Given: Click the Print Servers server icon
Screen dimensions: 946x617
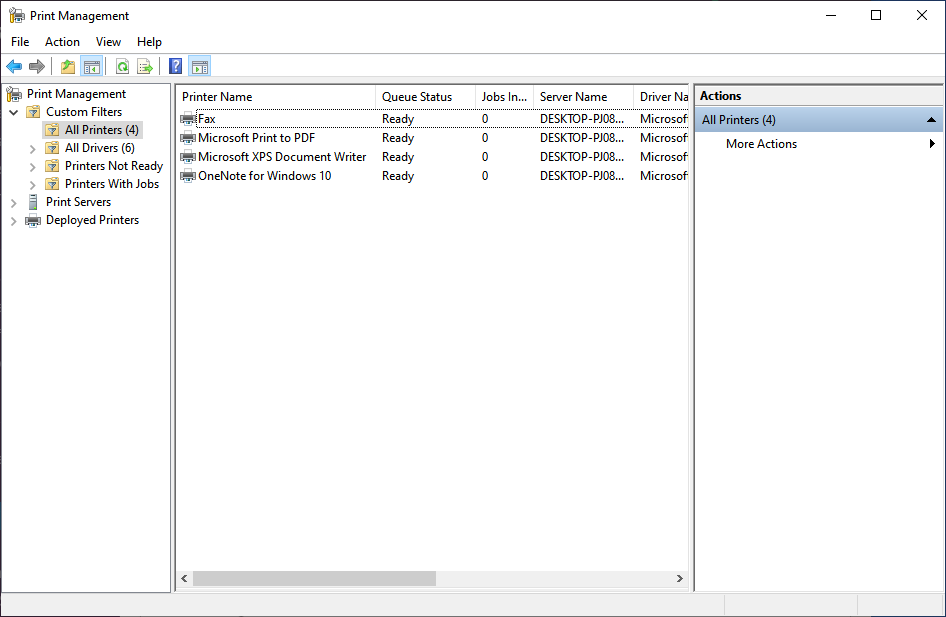Looking at the screenshot, I should 33,202.
